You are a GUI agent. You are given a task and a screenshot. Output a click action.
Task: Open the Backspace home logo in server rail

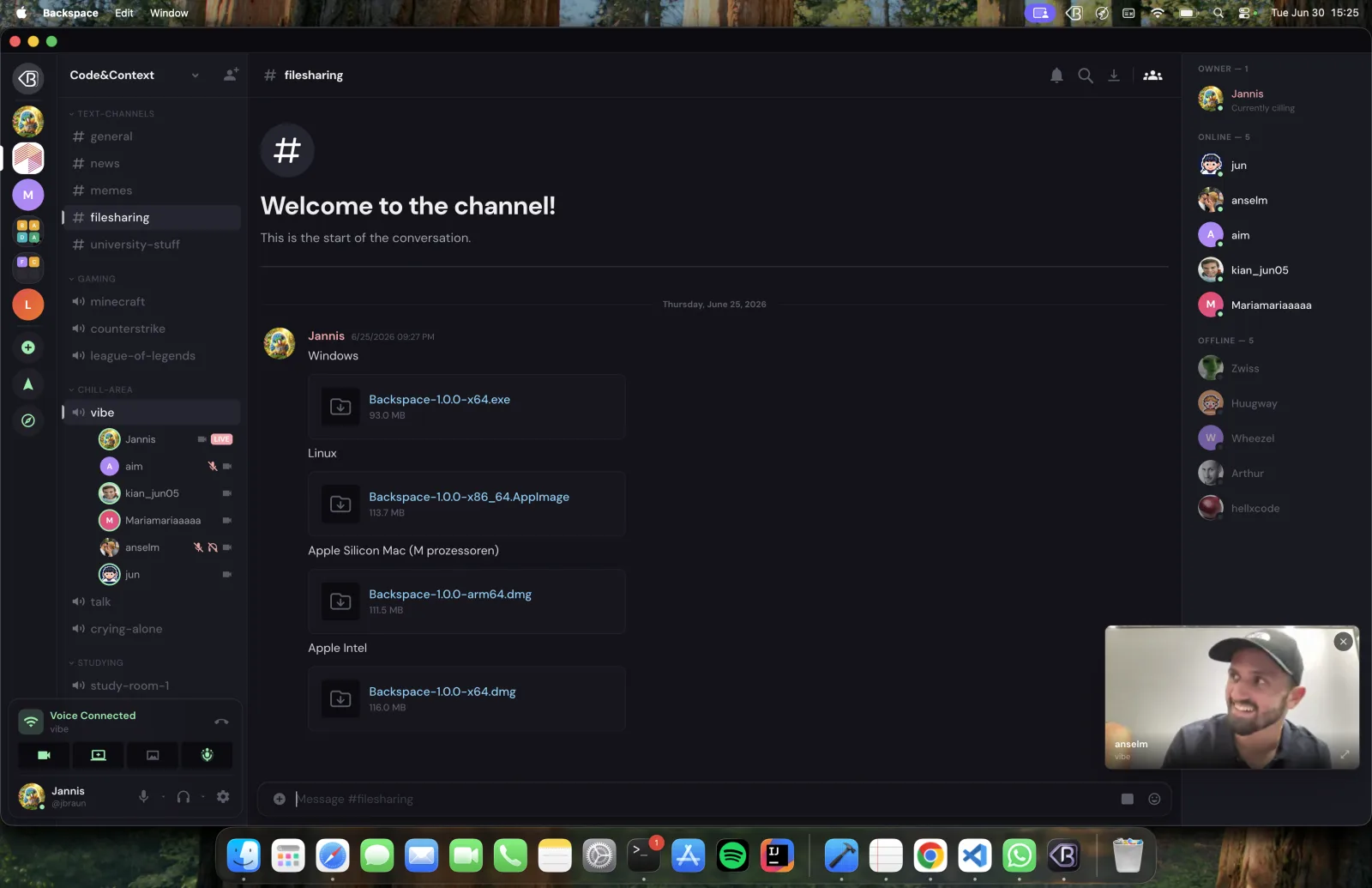pos(28,79)
